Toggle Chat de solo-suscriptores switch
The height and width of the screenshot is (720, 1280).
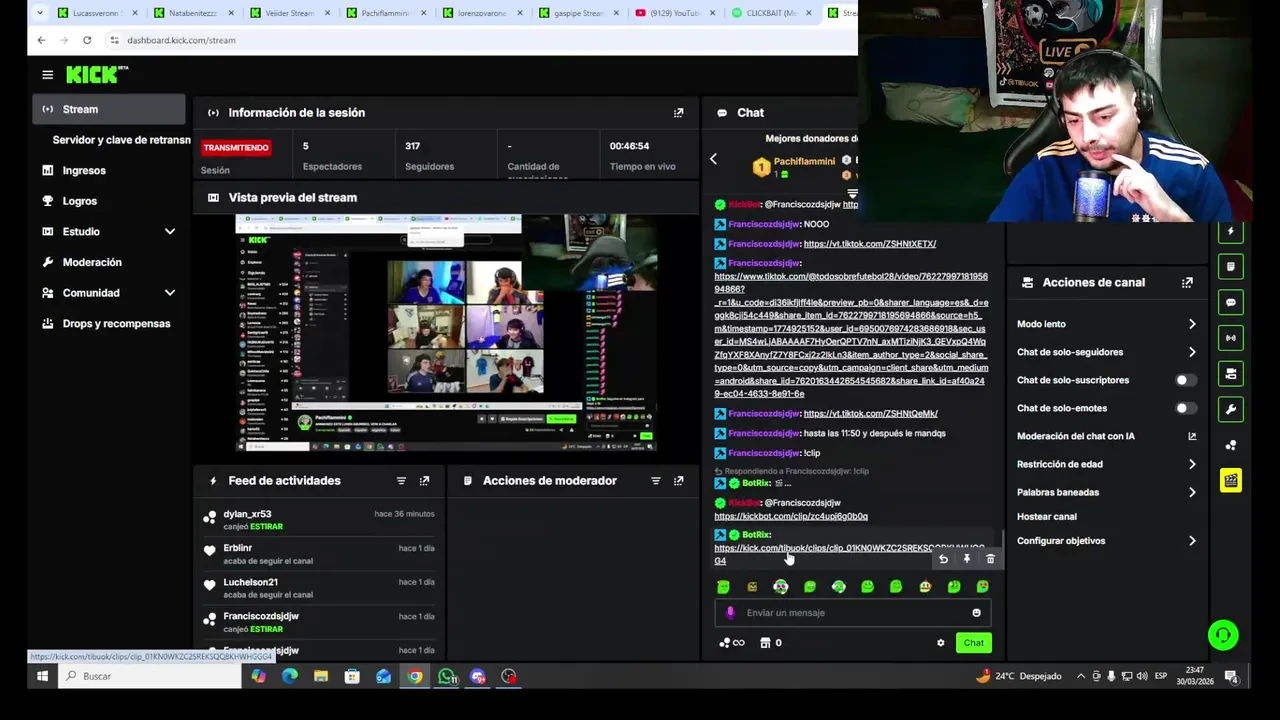(1185, 380)
